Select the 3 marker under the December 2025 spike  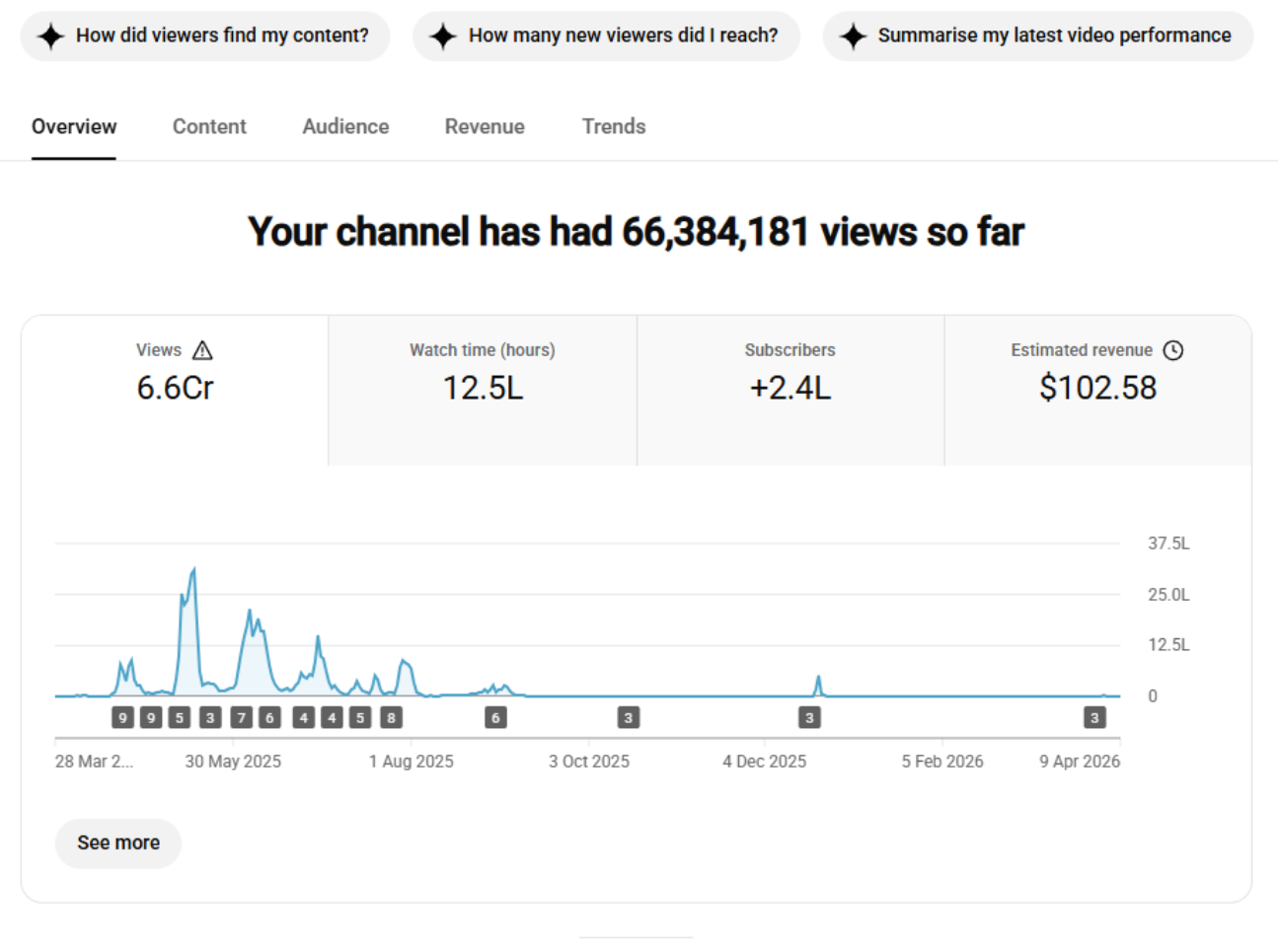pyautogui.click(x=809, y=718)
